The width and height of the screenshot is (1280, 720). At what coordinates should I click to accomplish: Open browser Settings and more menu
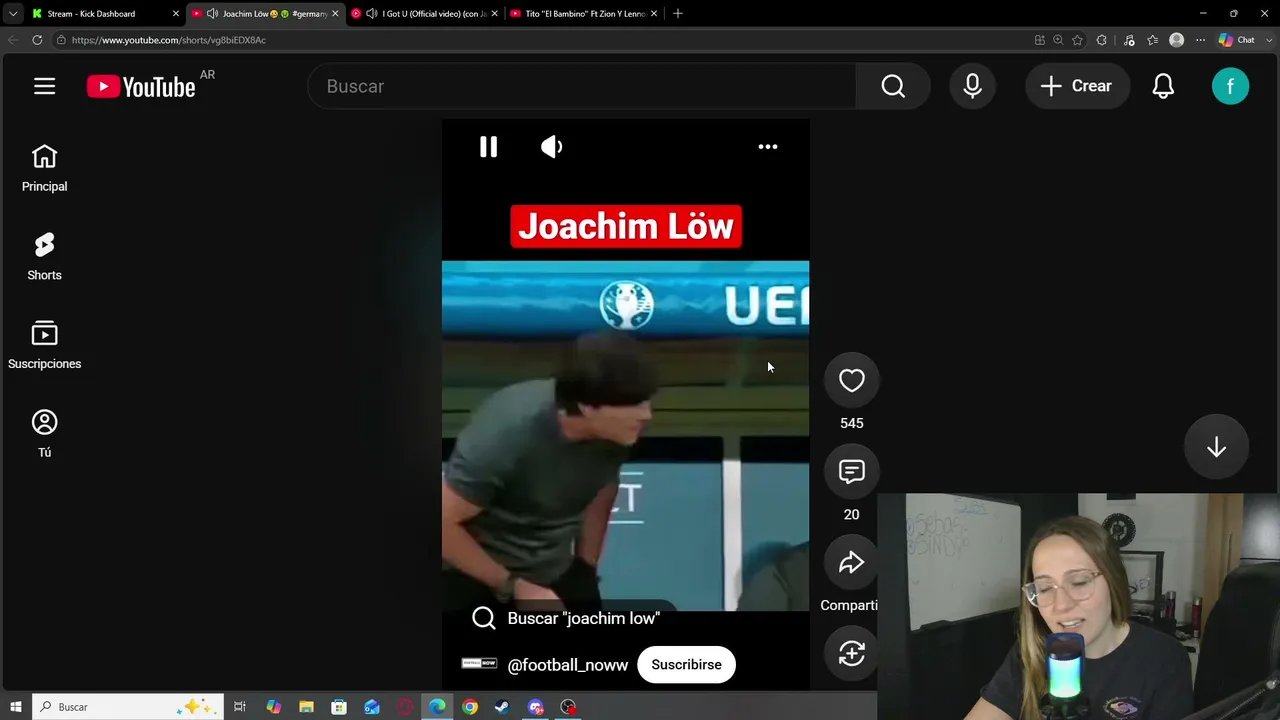[x=1200, y=40]
